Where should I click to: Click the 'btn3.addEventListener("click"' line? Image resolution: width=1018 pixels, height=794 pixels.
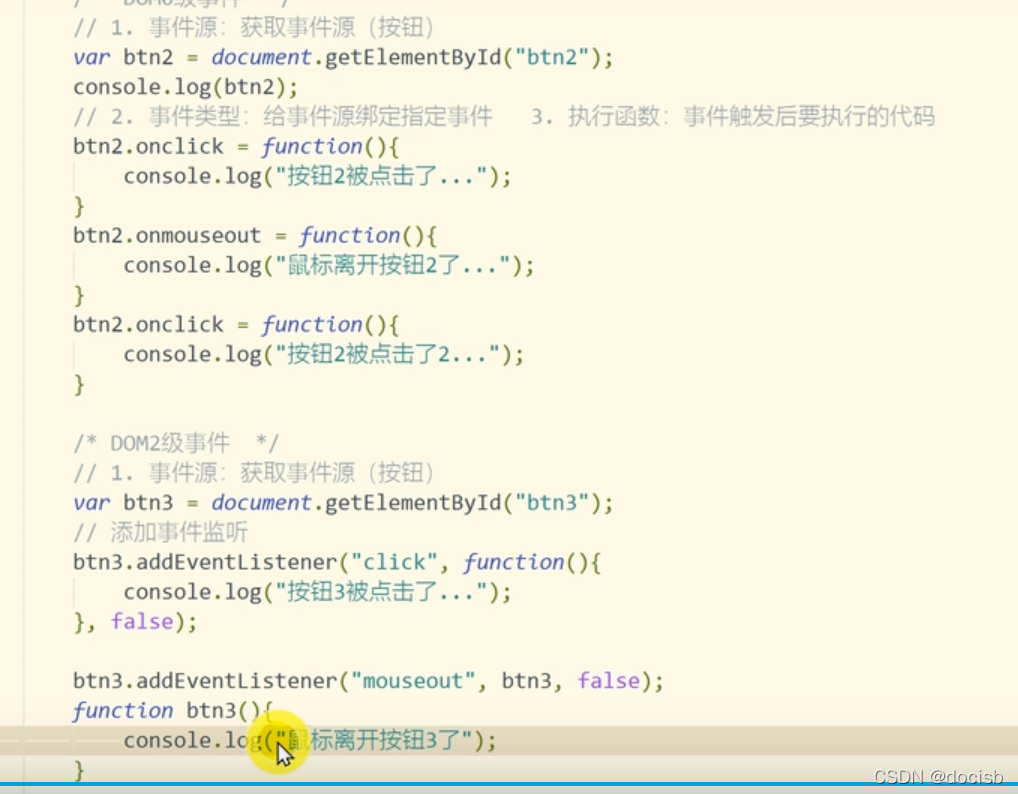pyautogui.click(x=337, y=562)
